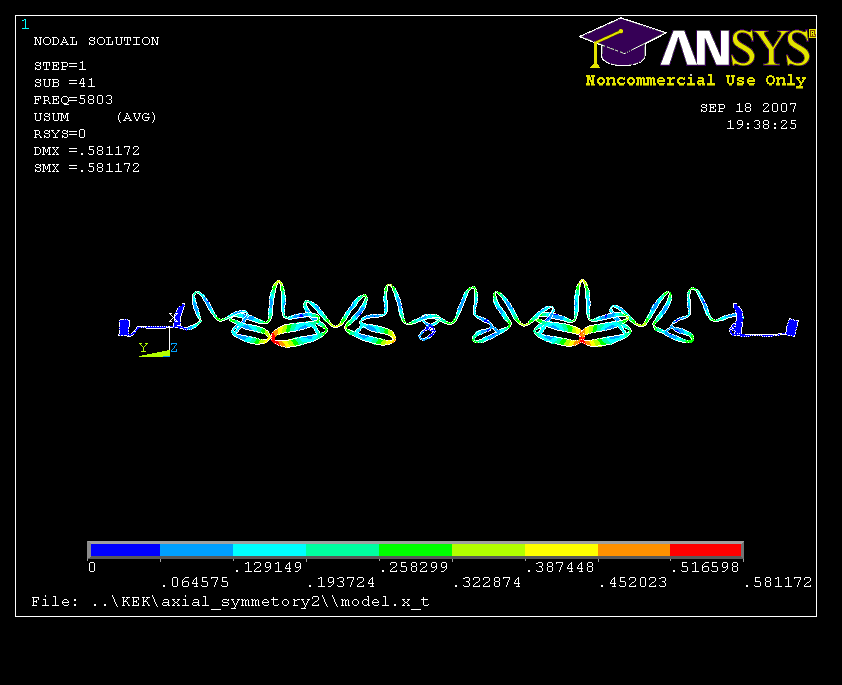Click the ANSYS logo
Viewport: 842px width, 685px height.
pos(697,43)
